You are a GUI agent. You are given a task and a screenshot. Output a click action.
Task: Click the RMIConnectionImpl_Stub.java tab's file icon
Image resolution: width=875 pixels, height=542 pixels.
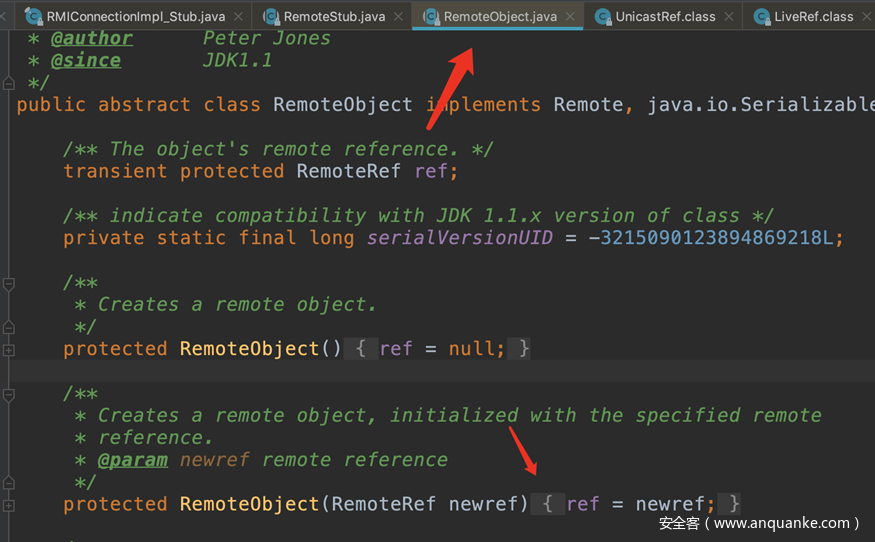32,17
